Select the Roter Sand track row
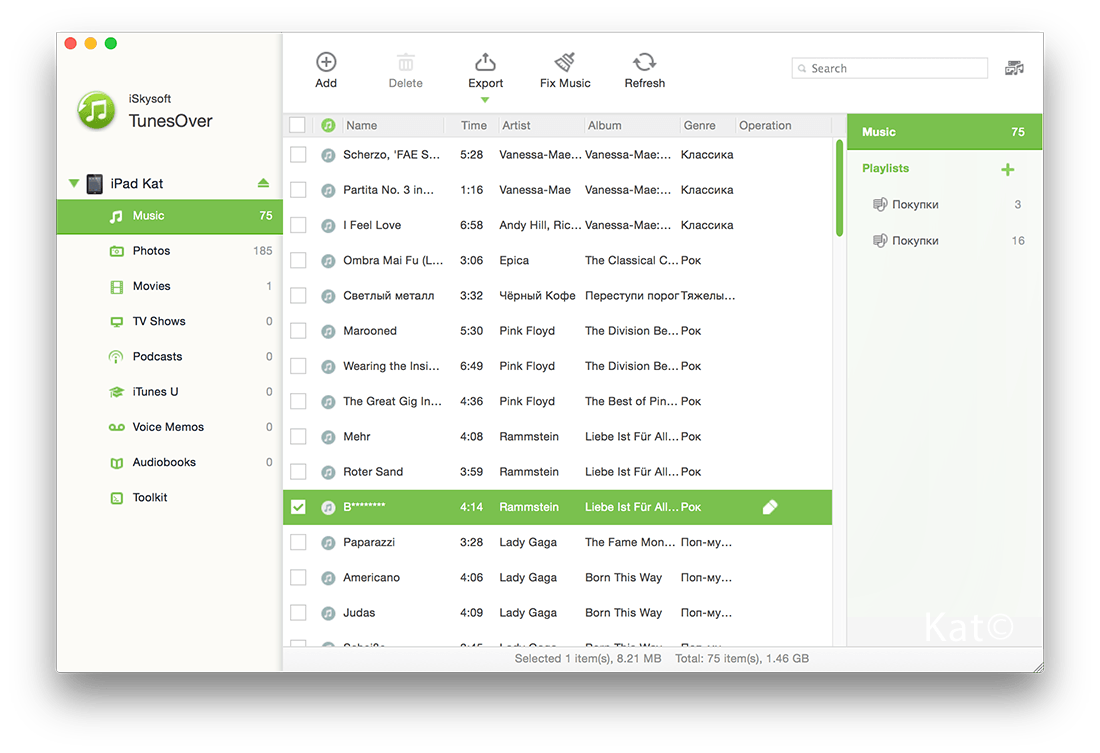 [x=558, y=472]
